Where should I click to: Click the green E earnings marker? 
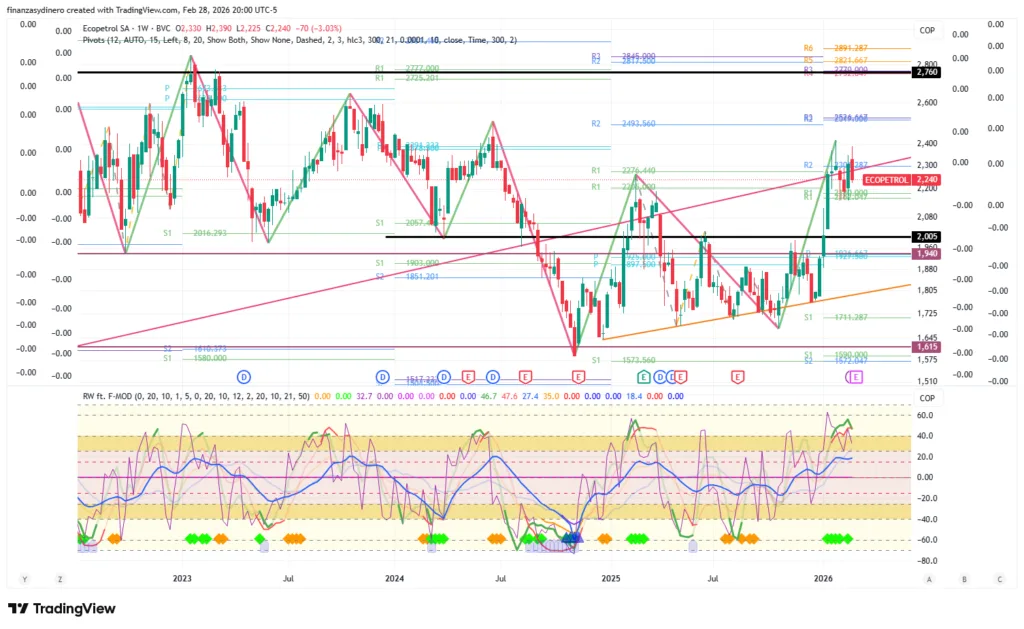click(644, 376)
